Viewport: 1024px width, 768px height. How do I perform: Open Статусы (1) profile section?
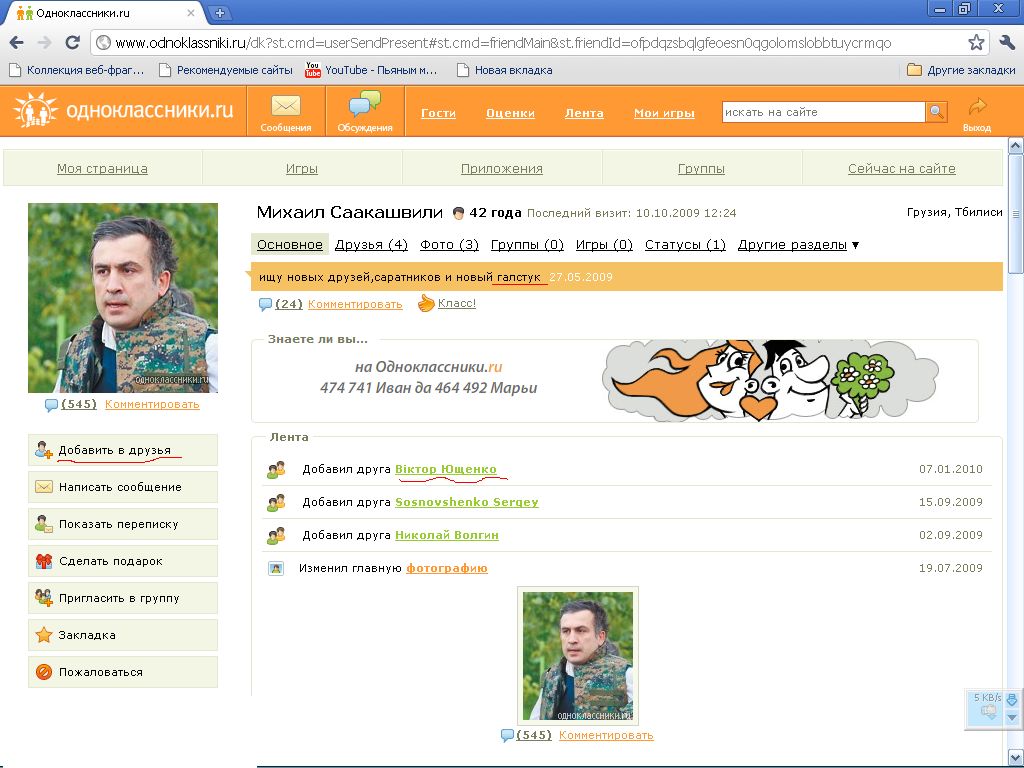685,245
